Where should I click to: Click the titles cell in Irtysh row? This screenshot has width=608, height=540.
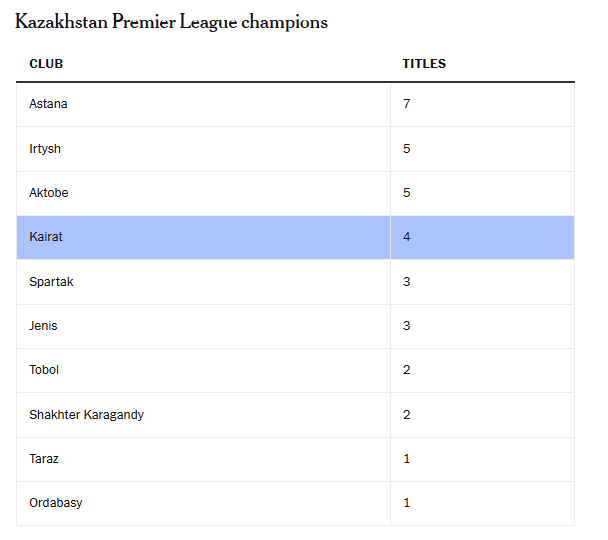click(407, 149)
